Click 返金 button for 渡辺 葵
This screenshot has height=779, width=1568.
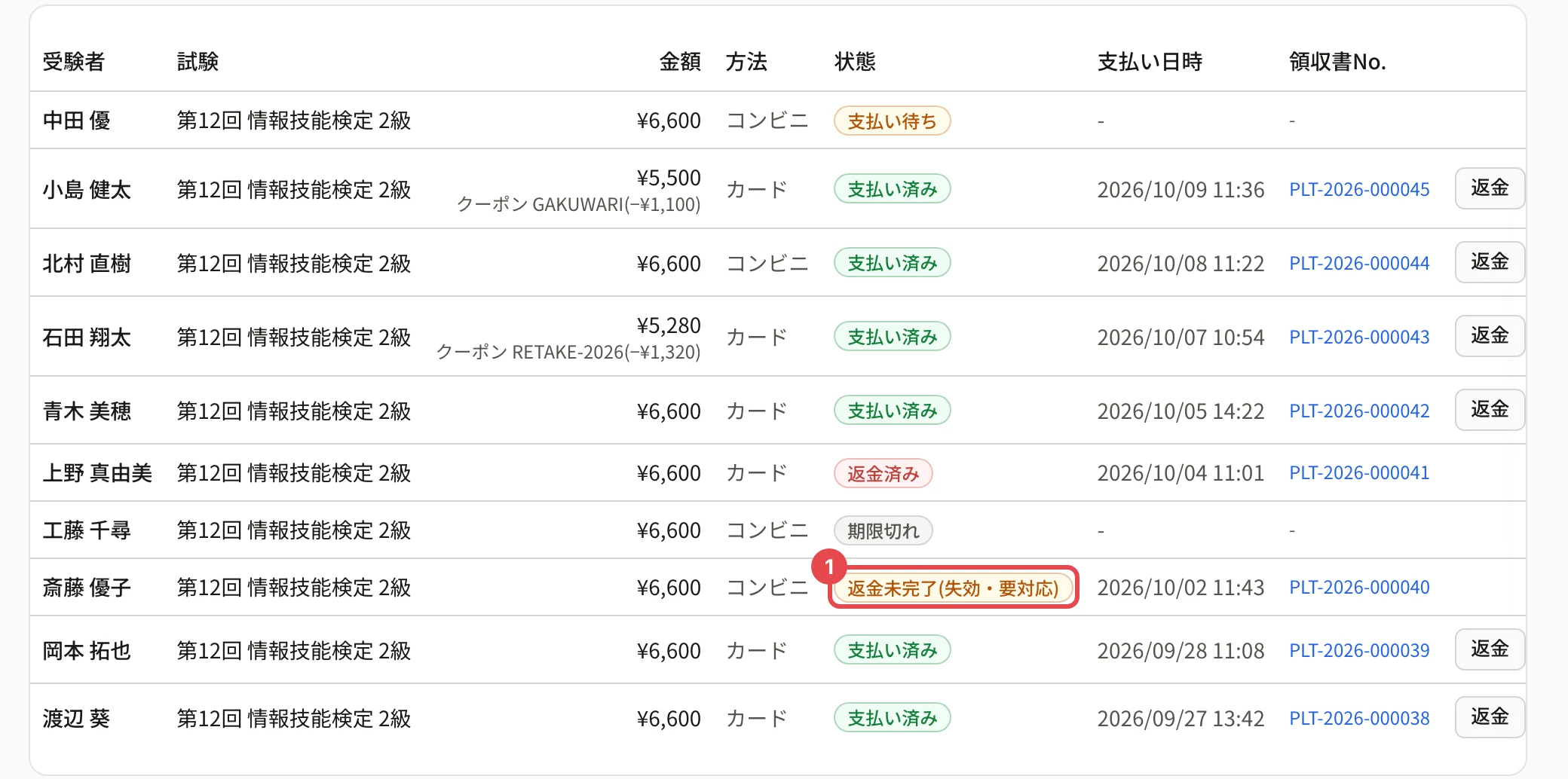[1490, 717]
